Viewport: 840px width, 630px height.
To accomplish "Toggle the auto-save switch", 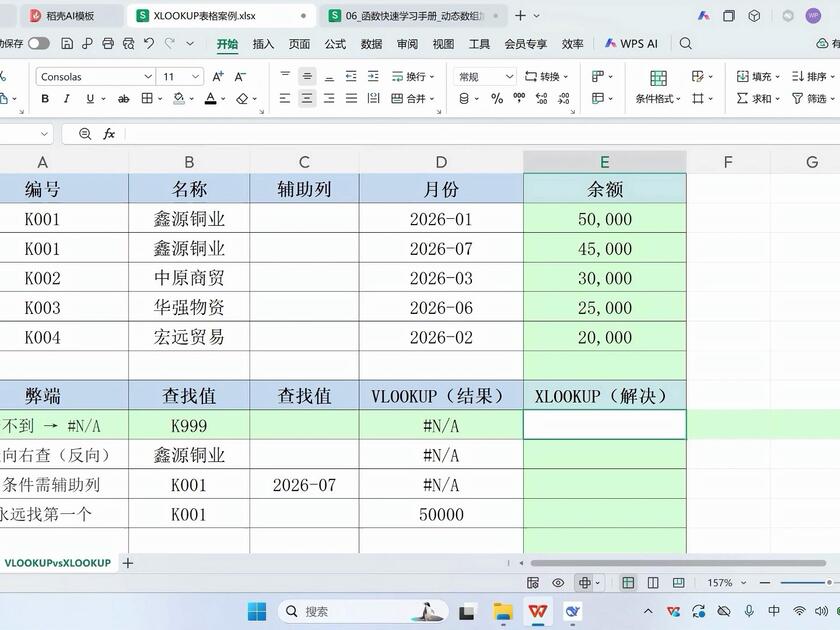I will pos(39,44).
